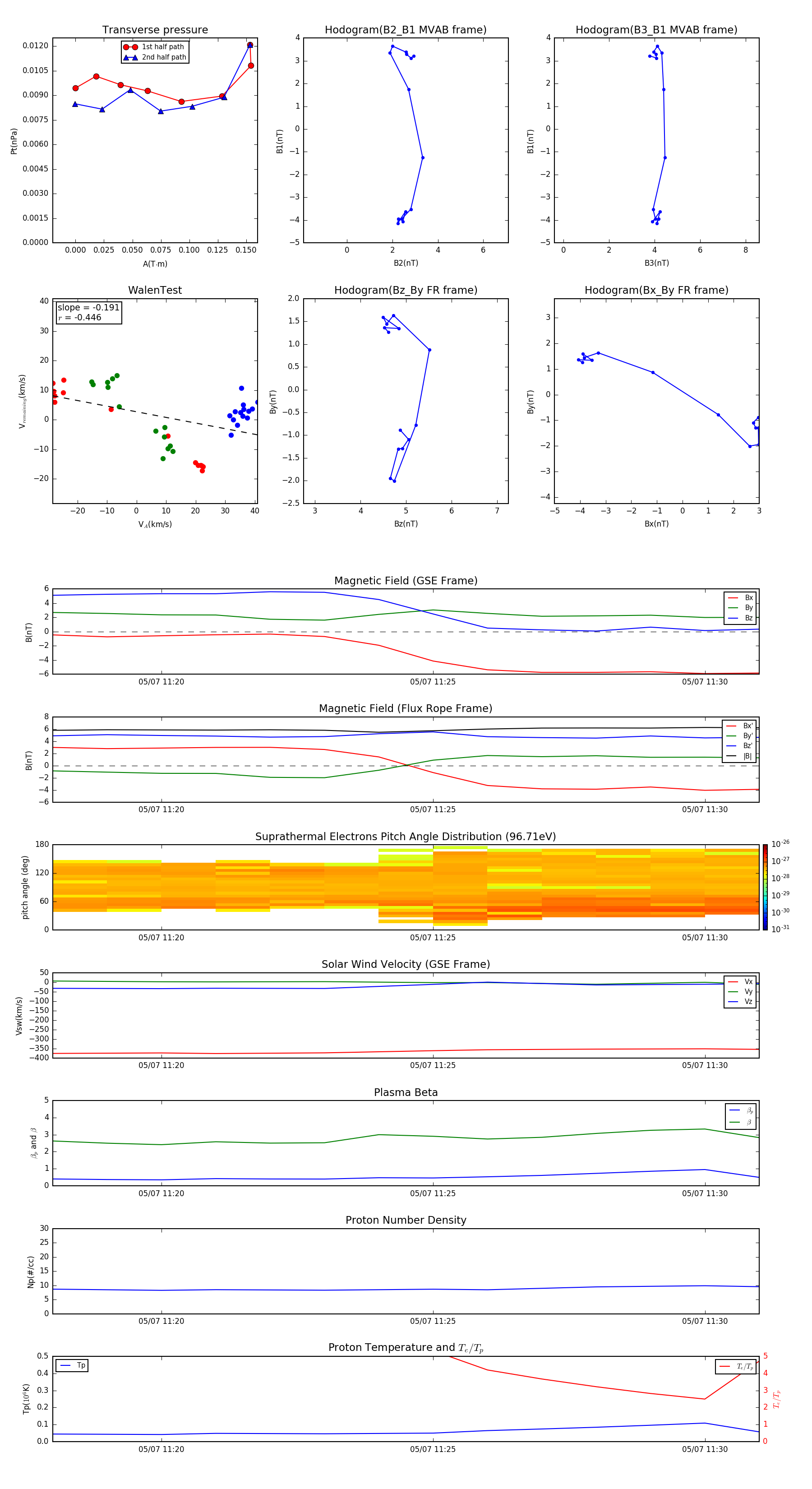Click the 'B3(nT)' x-axis label
Image resolution: width=812 pixels, height=1489 pixels.
tap(656, 263)
